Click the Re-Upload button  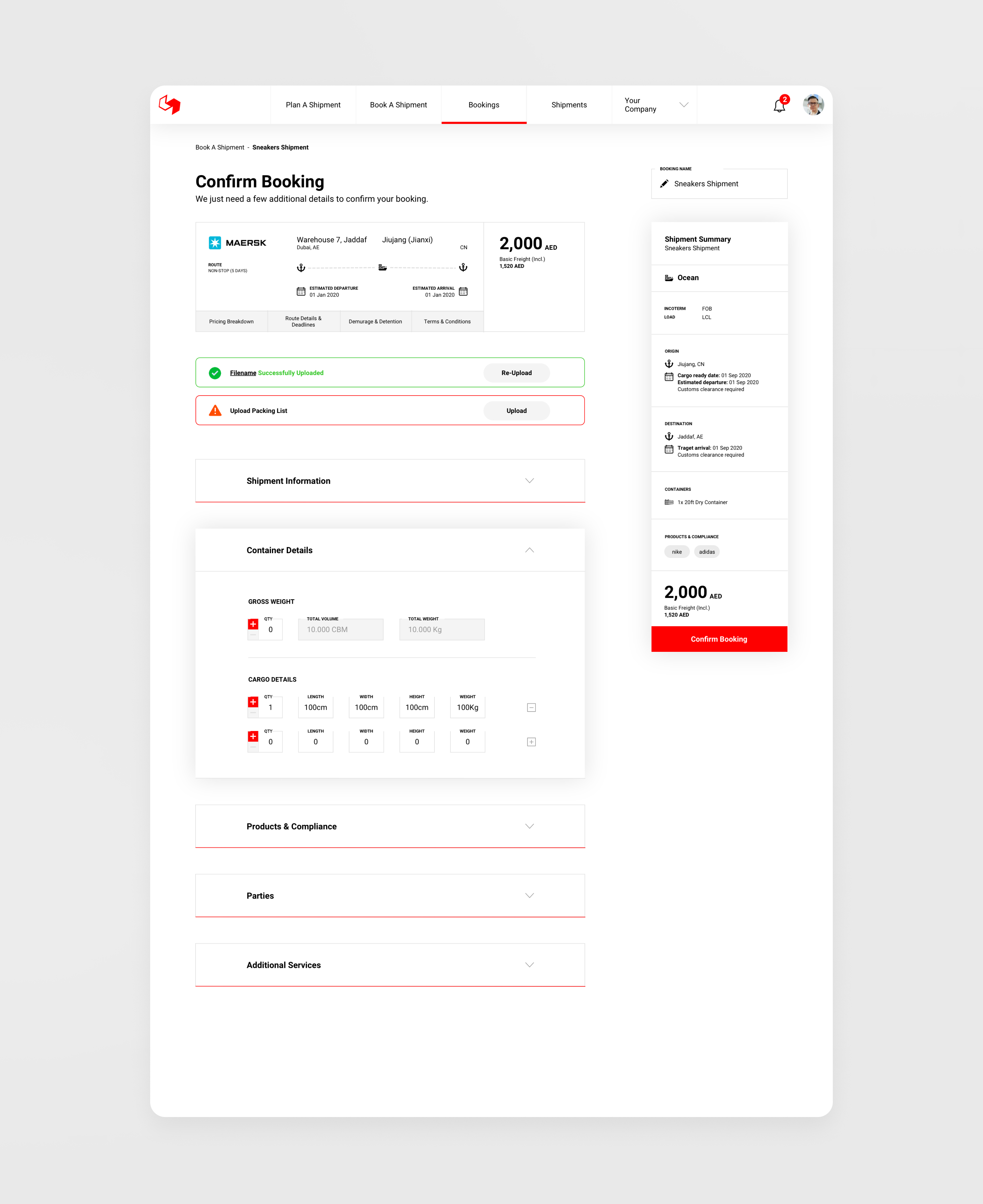click(x=516, y=373)
